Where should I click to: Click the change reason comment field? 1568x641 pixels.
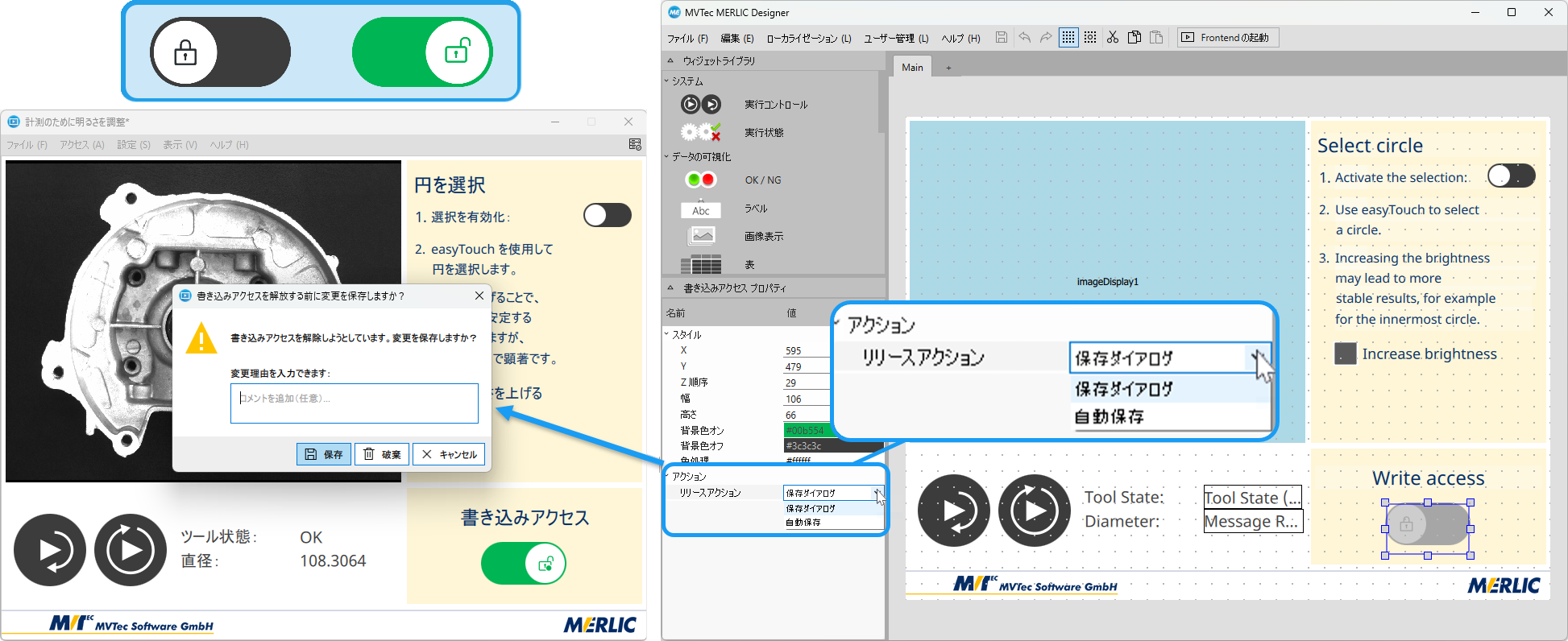click(355, 403)
